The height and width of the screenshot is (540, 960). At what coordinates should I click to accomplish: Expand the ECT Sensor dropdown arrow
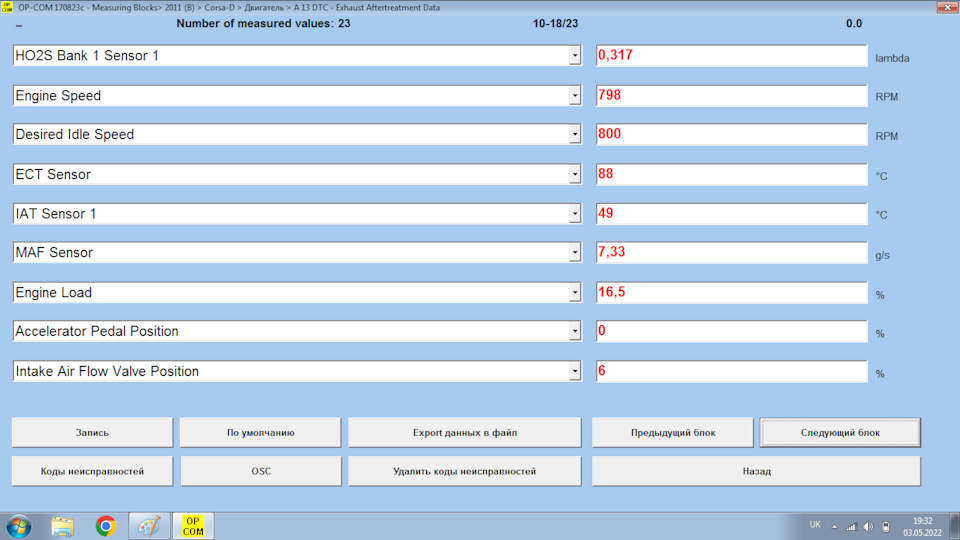[x=574, y=174]
